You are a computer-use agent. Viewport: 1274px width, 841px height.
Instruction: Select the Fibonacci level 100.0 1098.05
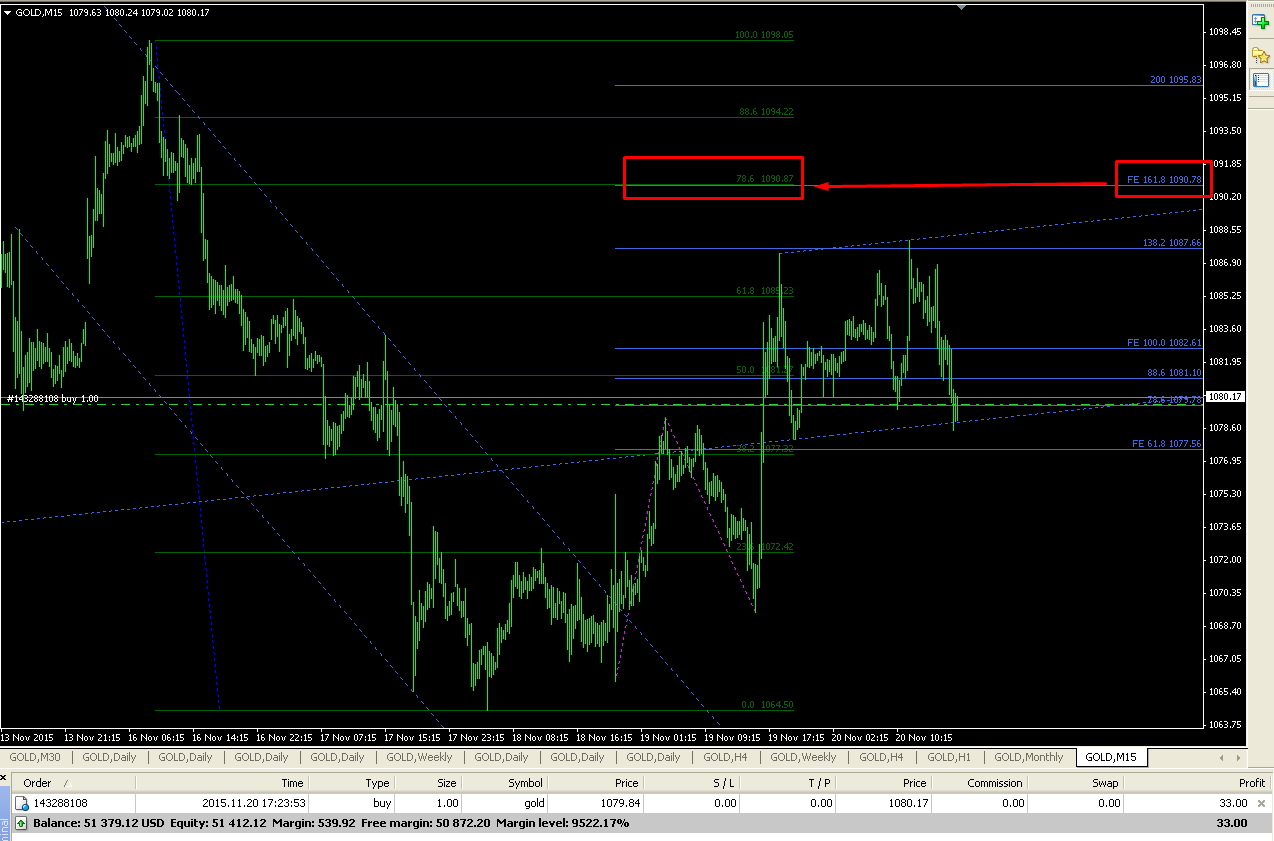click(x=764, y=35)
